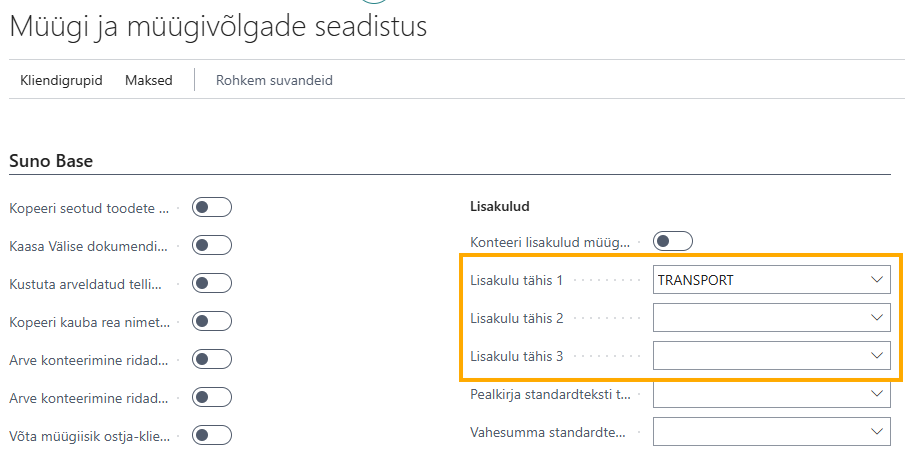Screen dimensions: 905x471
Task: Turn on Konteeri lisakulud müüg toggle
Action: click(x=673, y=241)
